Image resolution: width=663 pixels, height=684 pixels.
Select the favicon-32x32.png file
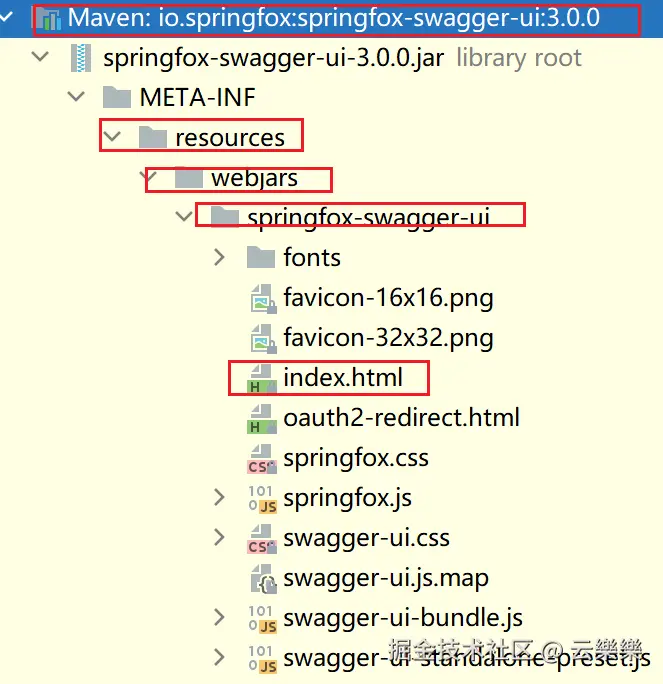pos(388,339)
